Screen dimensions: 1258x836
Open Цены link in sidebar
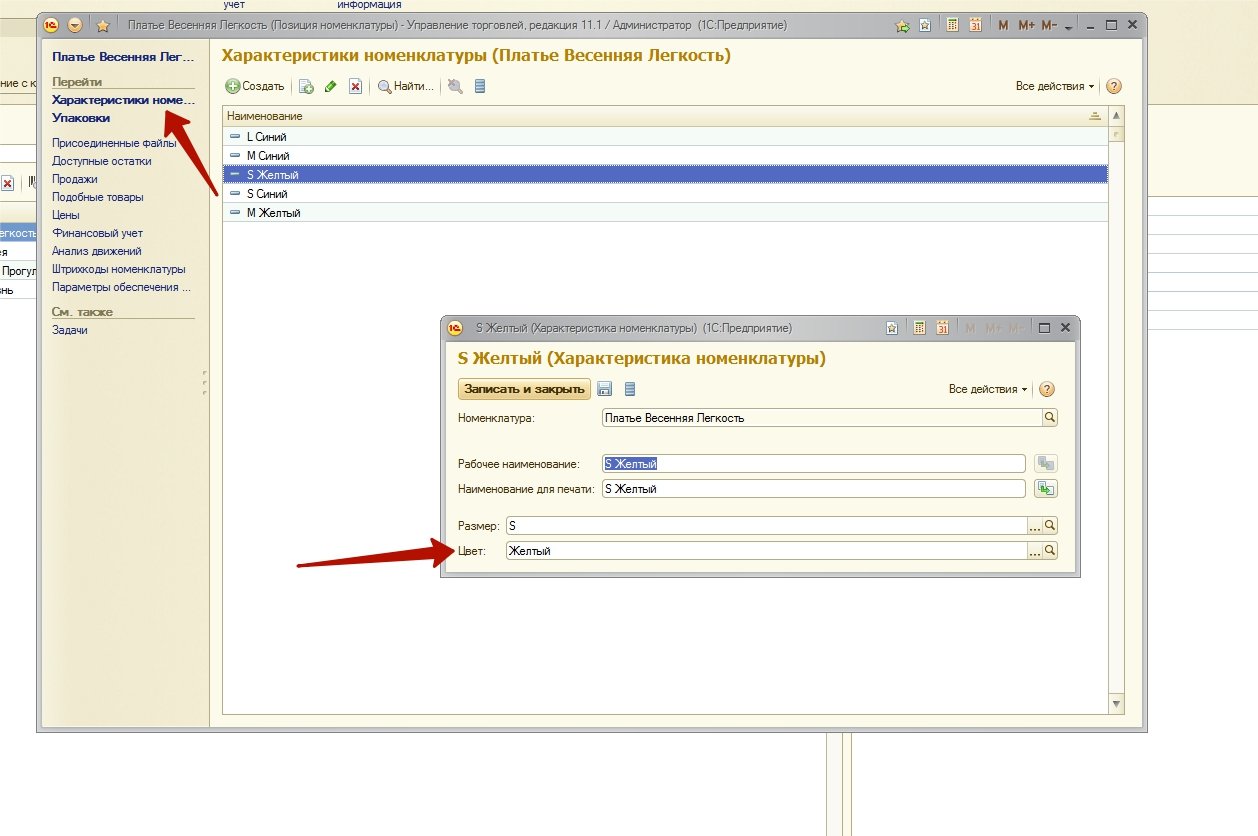66,215
